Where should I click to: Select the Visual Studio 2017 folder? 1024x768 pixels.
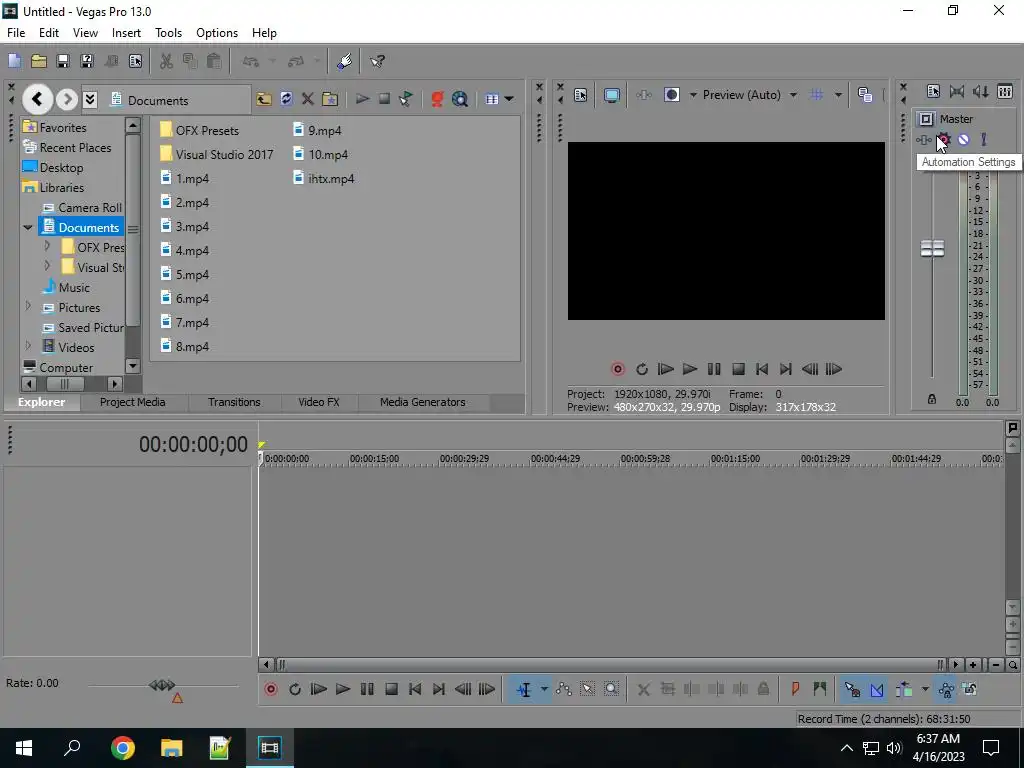coord(216,155)
